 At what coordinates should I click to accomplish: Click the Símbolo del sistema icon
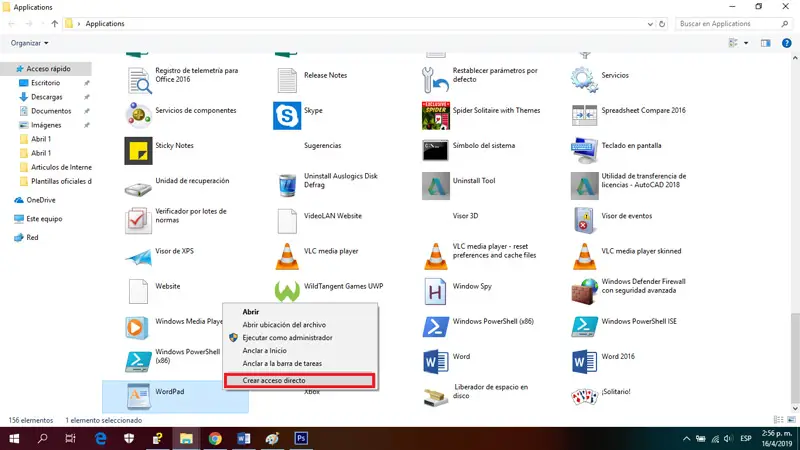[436, 151]
